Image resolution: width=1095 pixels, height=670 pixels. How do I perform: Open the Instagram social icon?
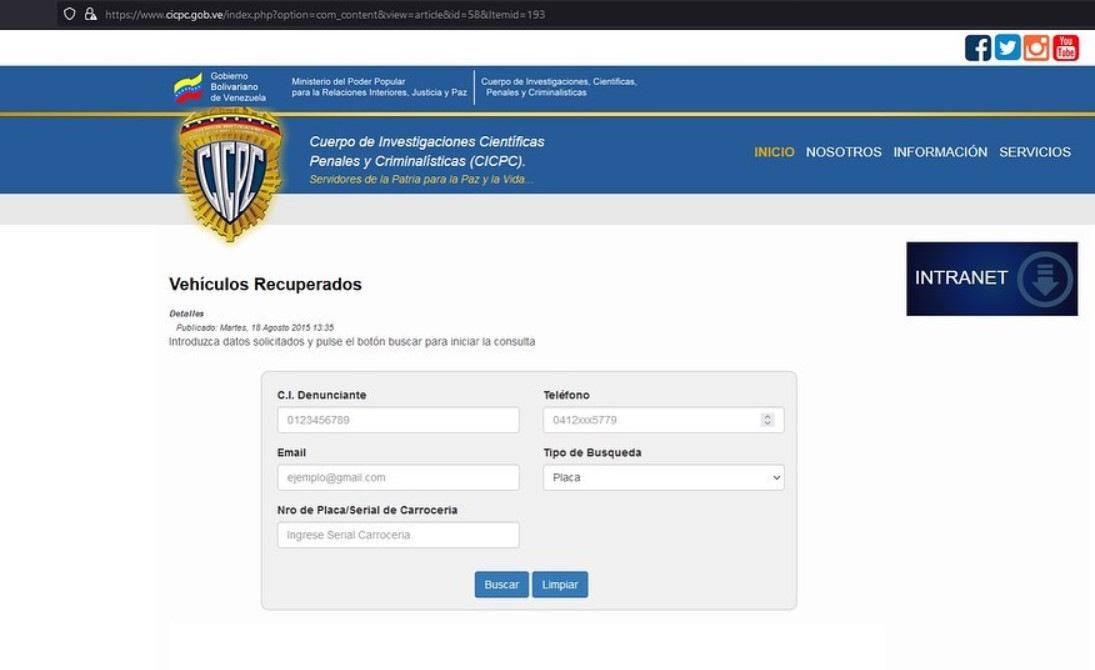[x=1036, y=48]
